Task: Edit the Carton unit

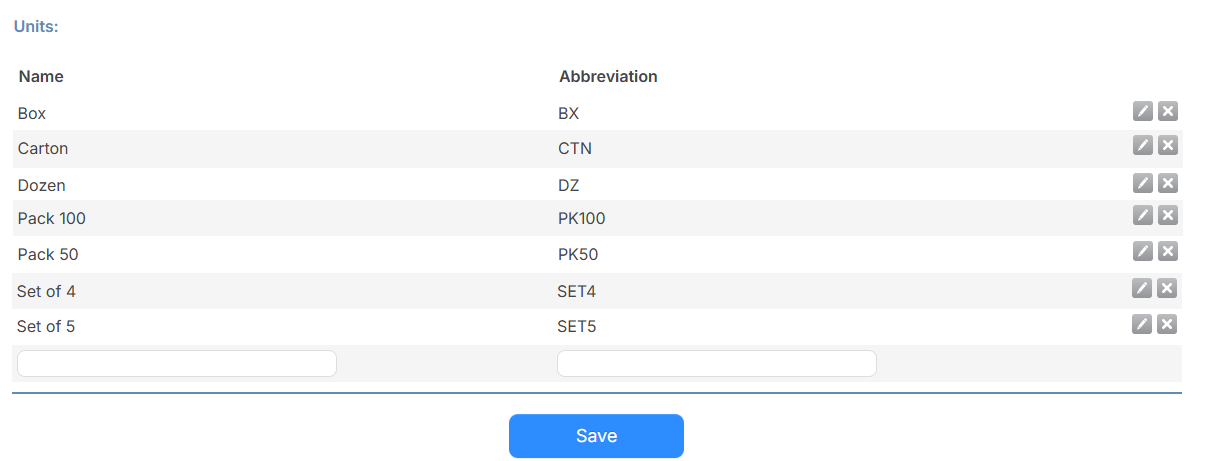Action: pyautogui.click(x=1143, y=146)
